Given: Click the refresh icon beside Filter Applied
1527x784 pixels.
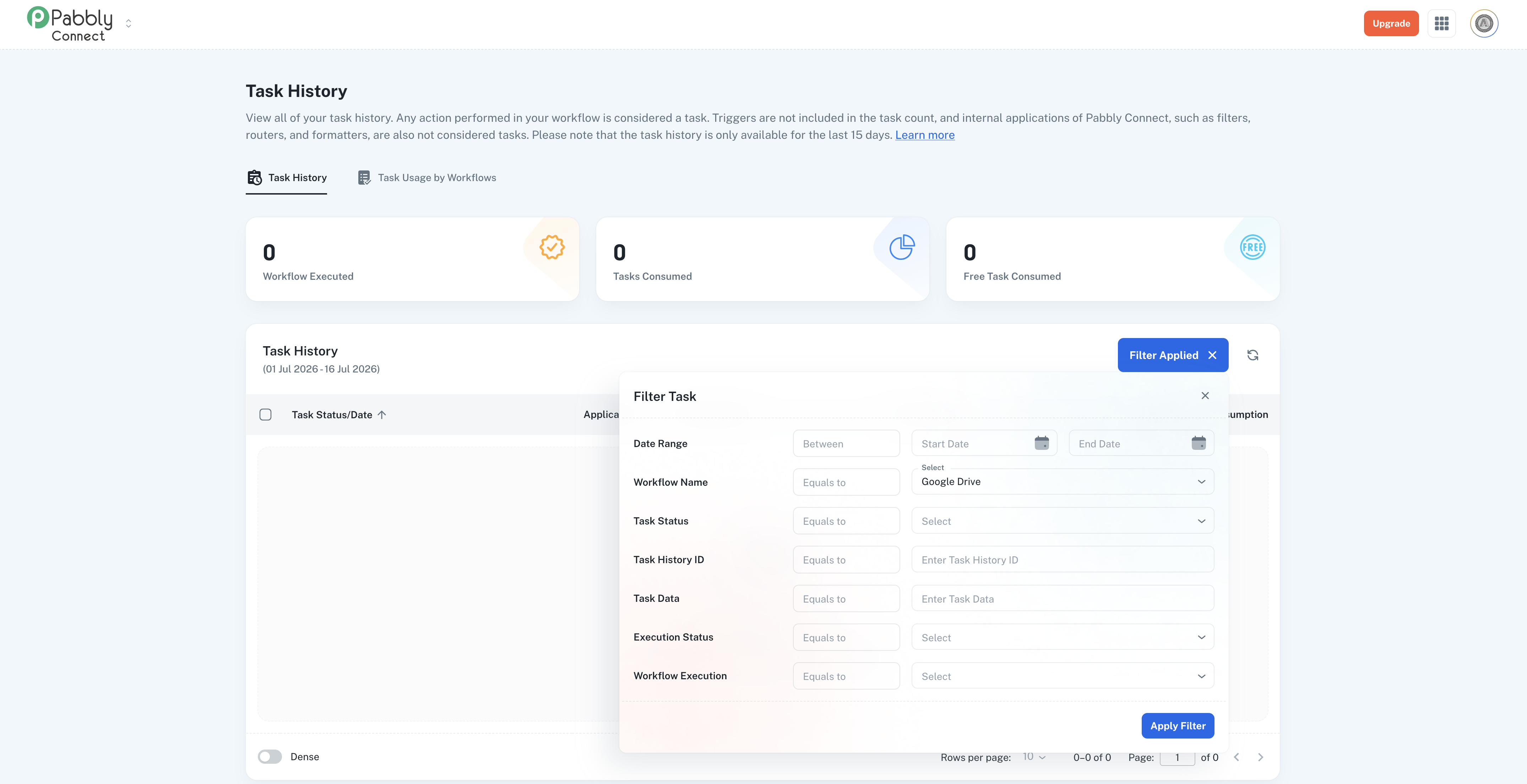Looking at the screenshot, I should [x=1252, y=355].
